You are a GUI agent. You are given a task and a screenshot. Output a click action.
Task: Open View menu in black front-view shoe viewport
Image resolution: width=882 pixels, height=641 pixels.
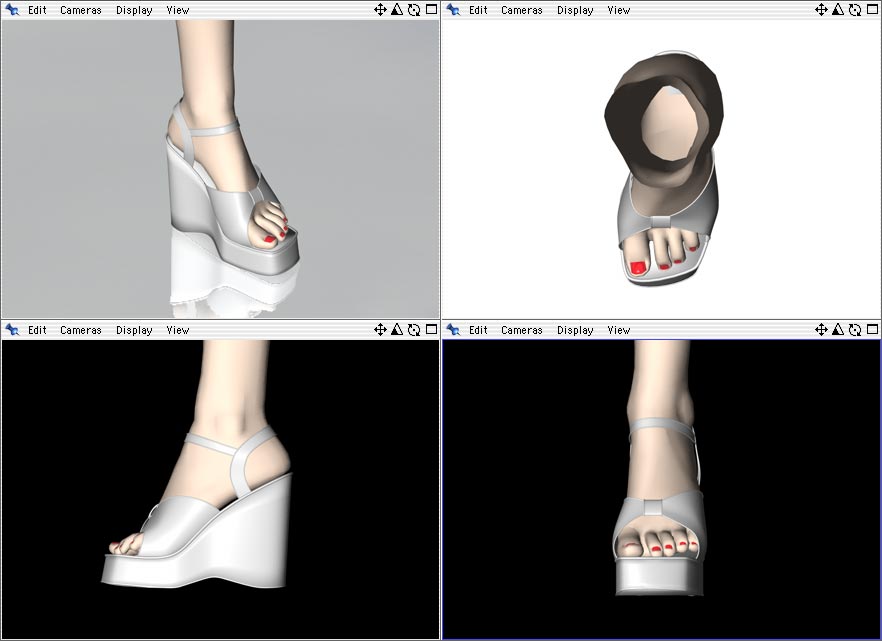click(x=619, y=330)
